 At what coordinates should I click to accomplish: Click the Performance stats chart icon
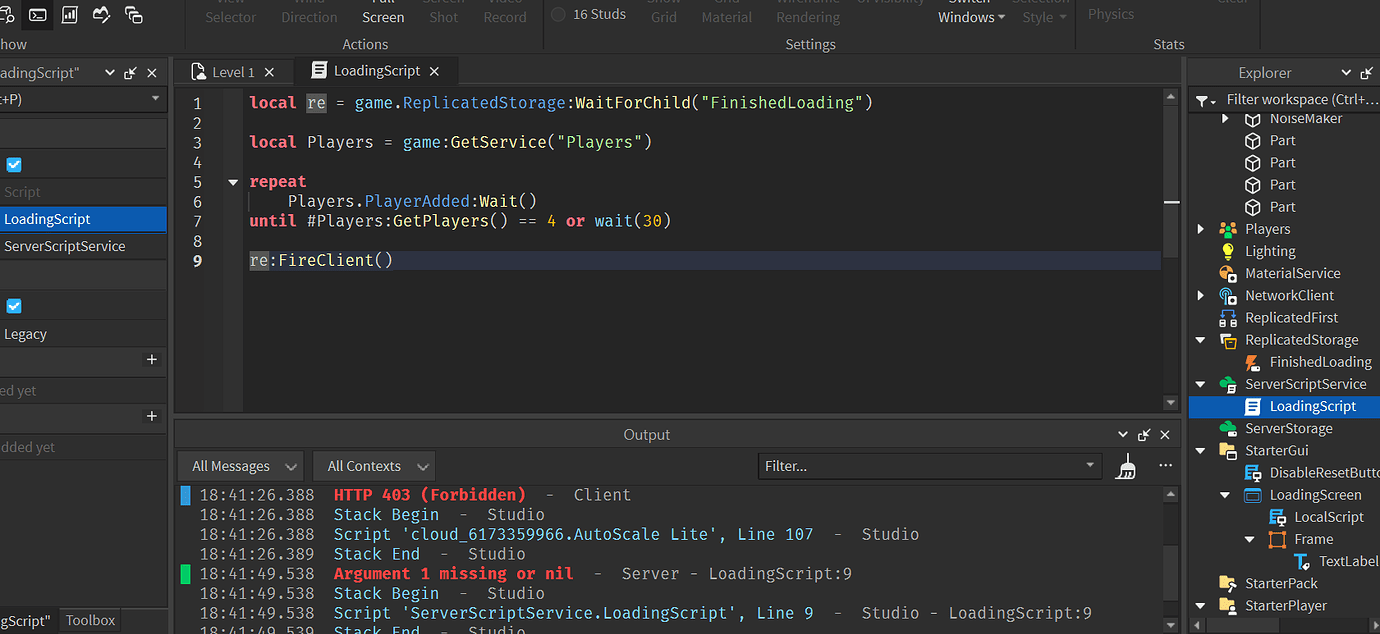(69, 15)
